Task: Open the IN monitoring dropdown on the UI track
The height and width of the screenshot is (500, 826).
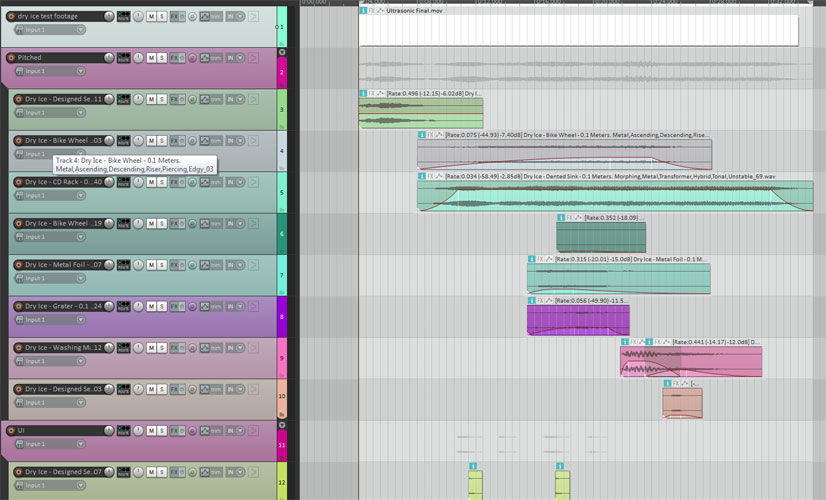Action: click(234, 431)
